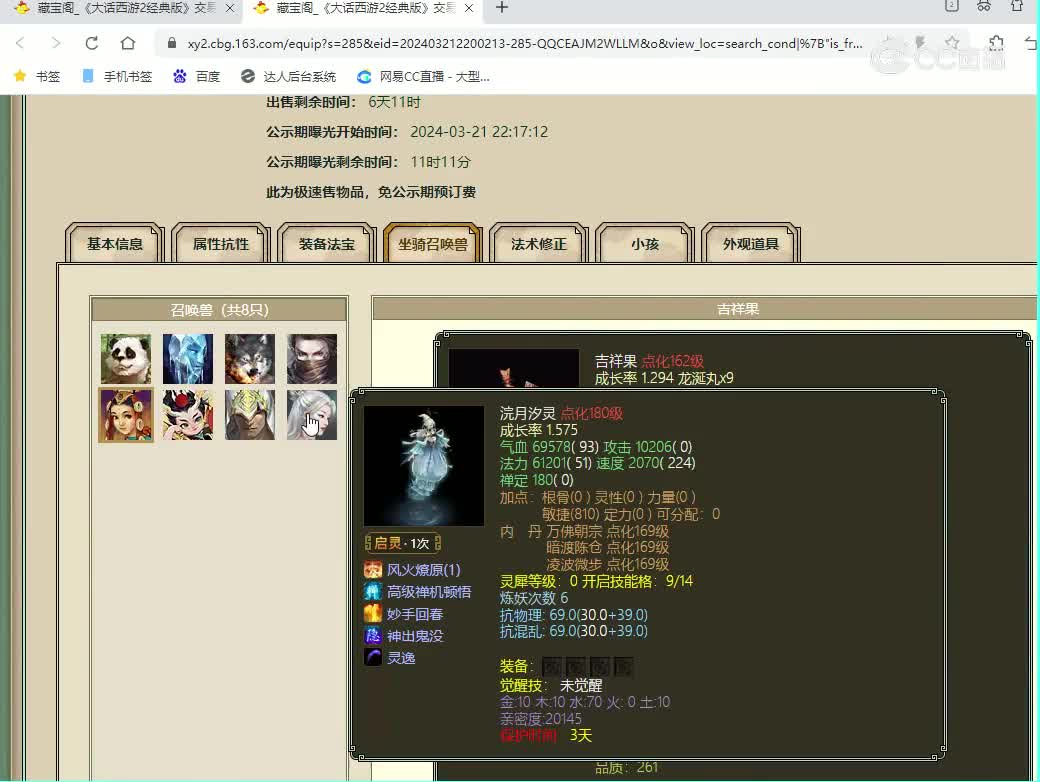Open the 法术修正 tab
1040x782 pixels.
pos(539,243)
